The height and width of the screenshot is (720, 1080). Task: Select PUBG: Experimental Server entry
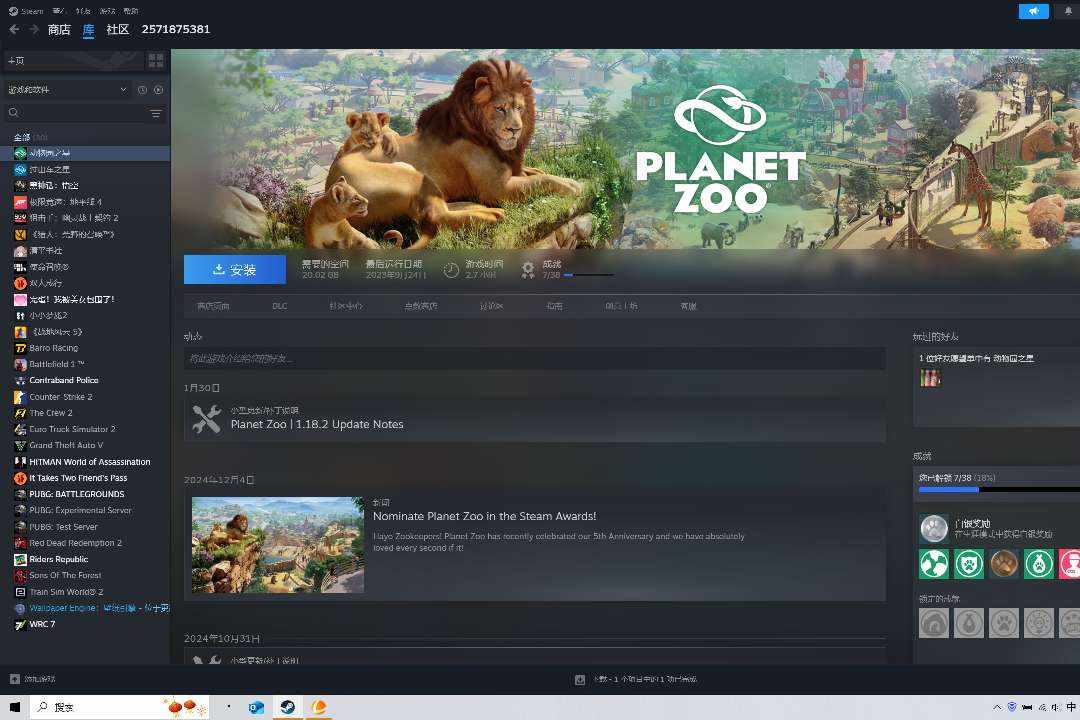point(81,511)
